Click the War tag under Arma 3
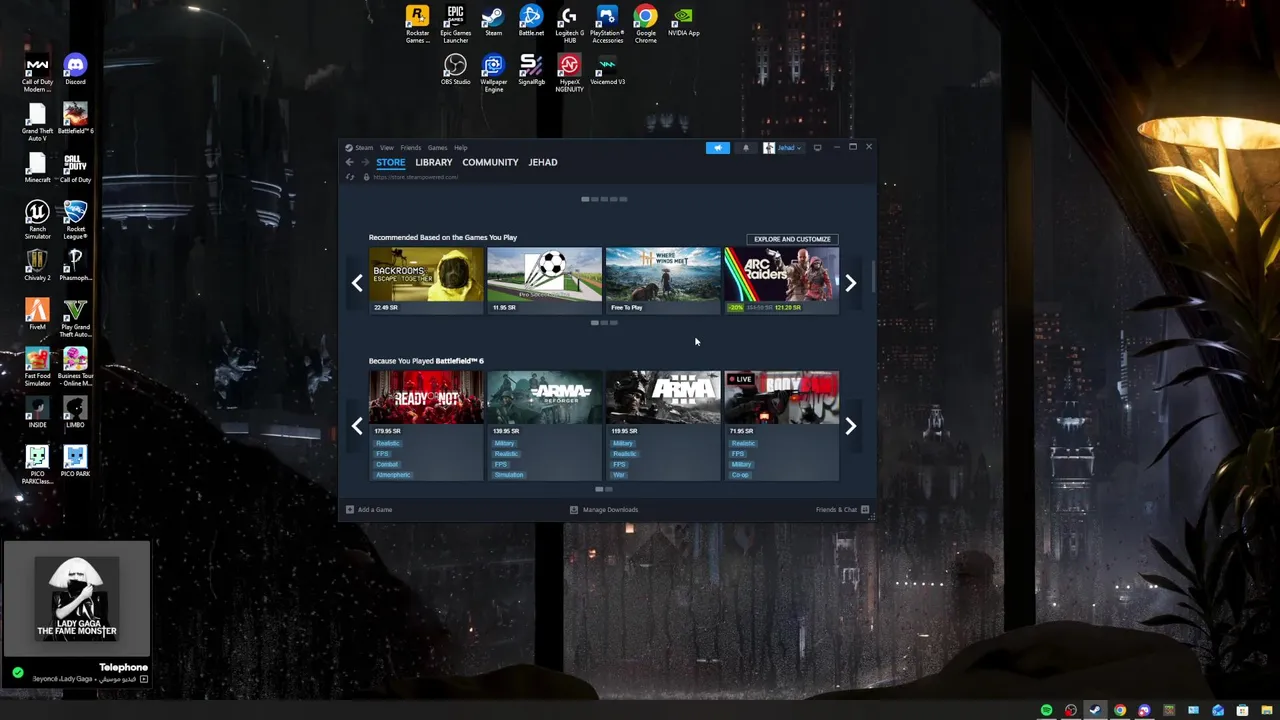This screenshot has height=720, width=1280. point(618,475)
